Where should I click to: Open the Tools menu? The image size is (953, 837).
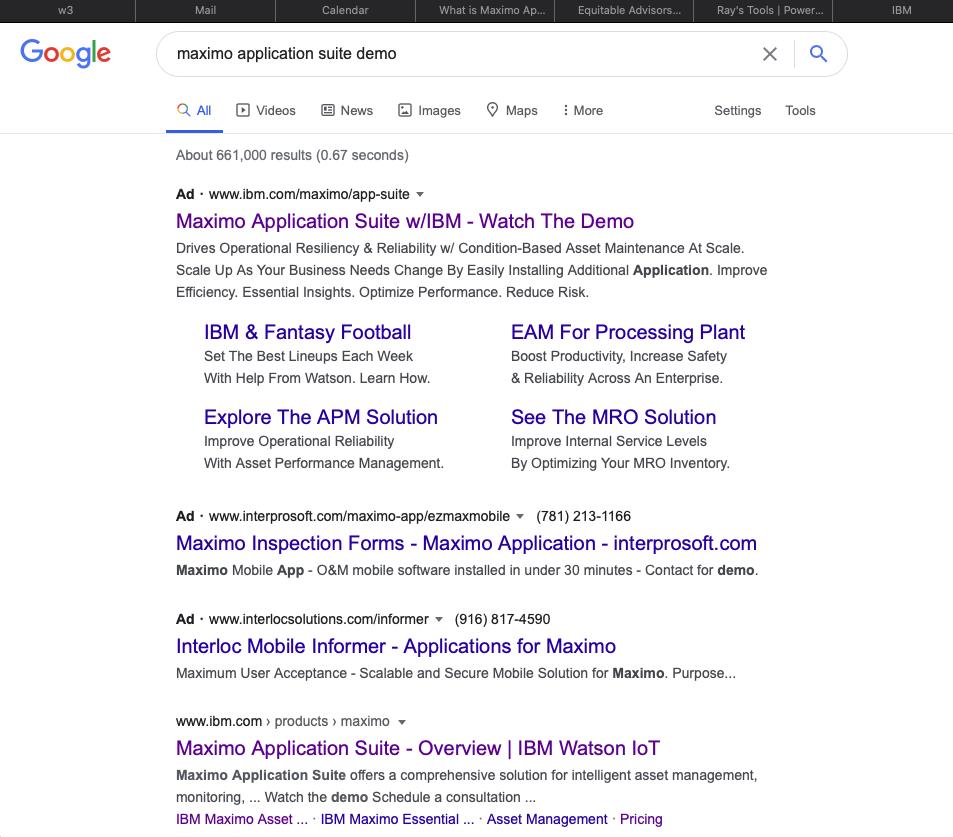pos(800,110)
